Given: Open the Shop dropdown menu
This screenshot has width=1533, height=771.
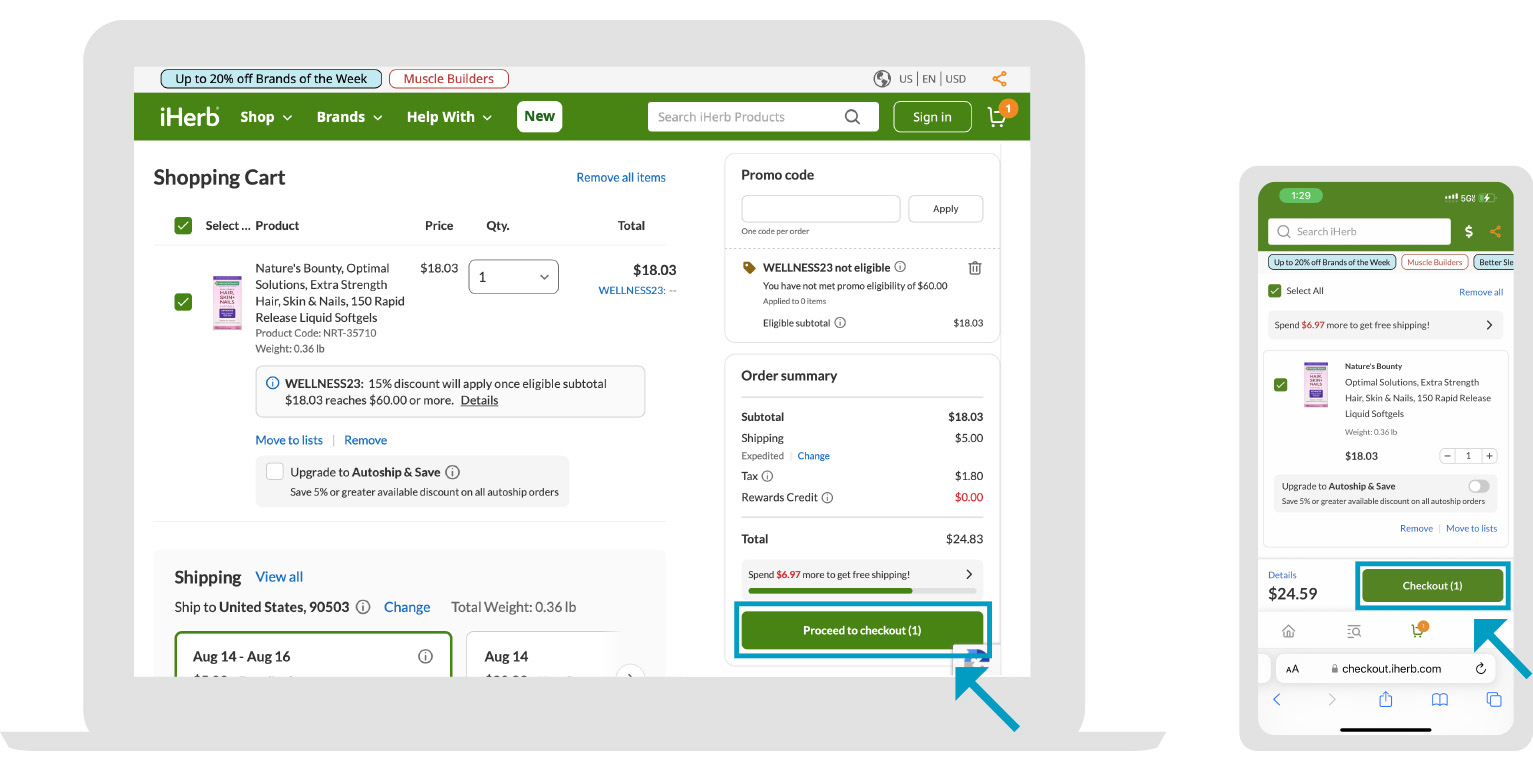Looking at the screenshot, I should [266, 117].
